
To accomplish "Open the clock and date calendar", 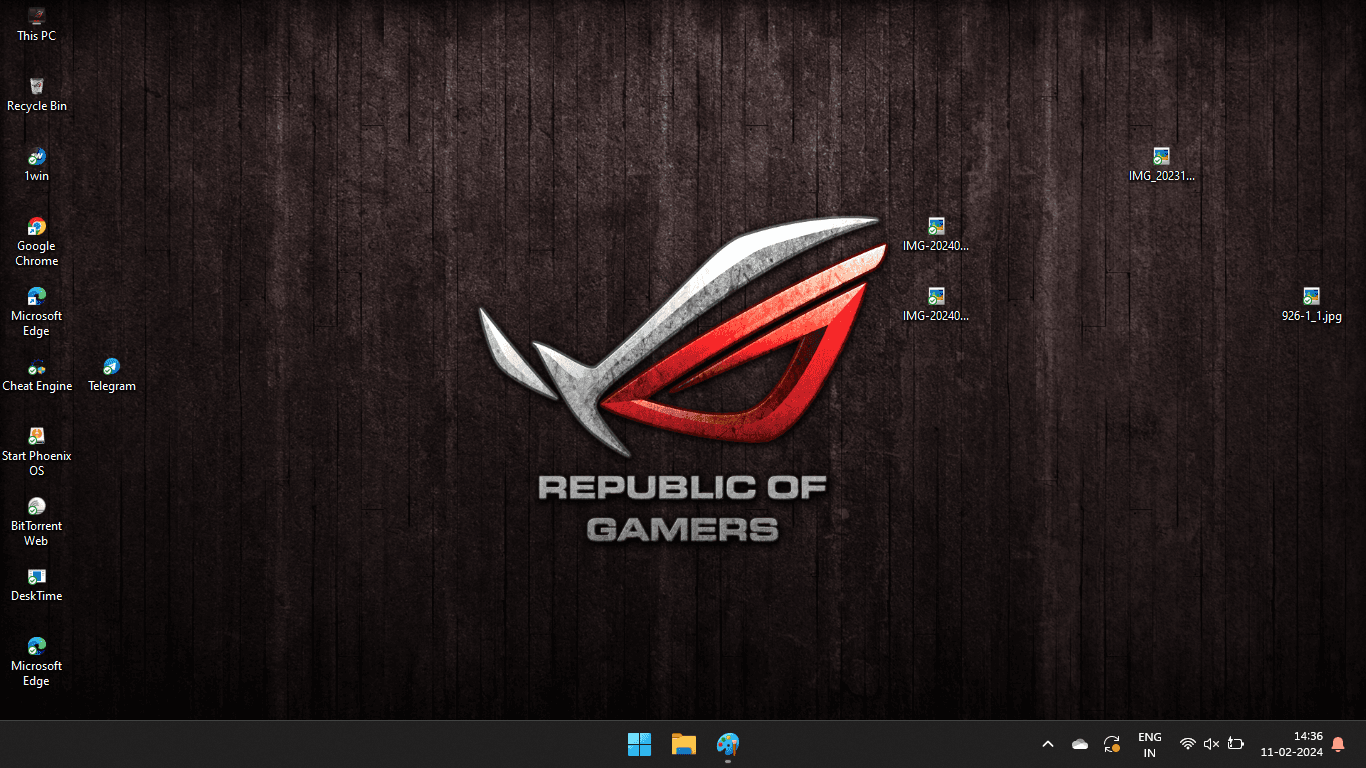I will [x=1291, y=744].
